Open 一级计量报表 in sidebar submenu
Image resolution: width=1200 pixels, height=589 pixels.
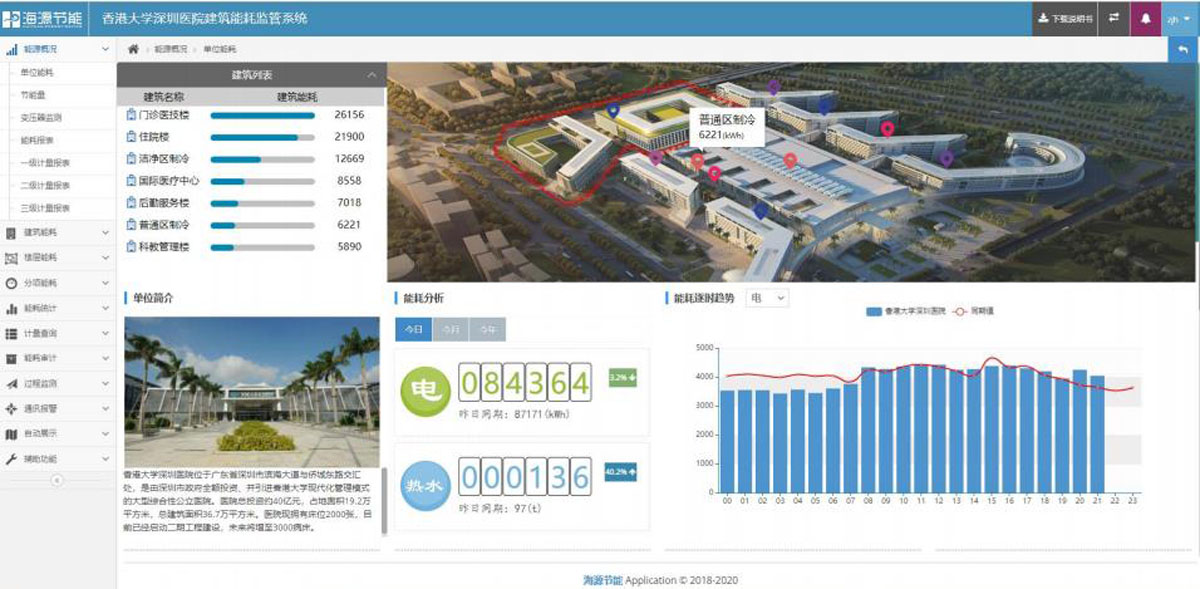click(45, 162)
